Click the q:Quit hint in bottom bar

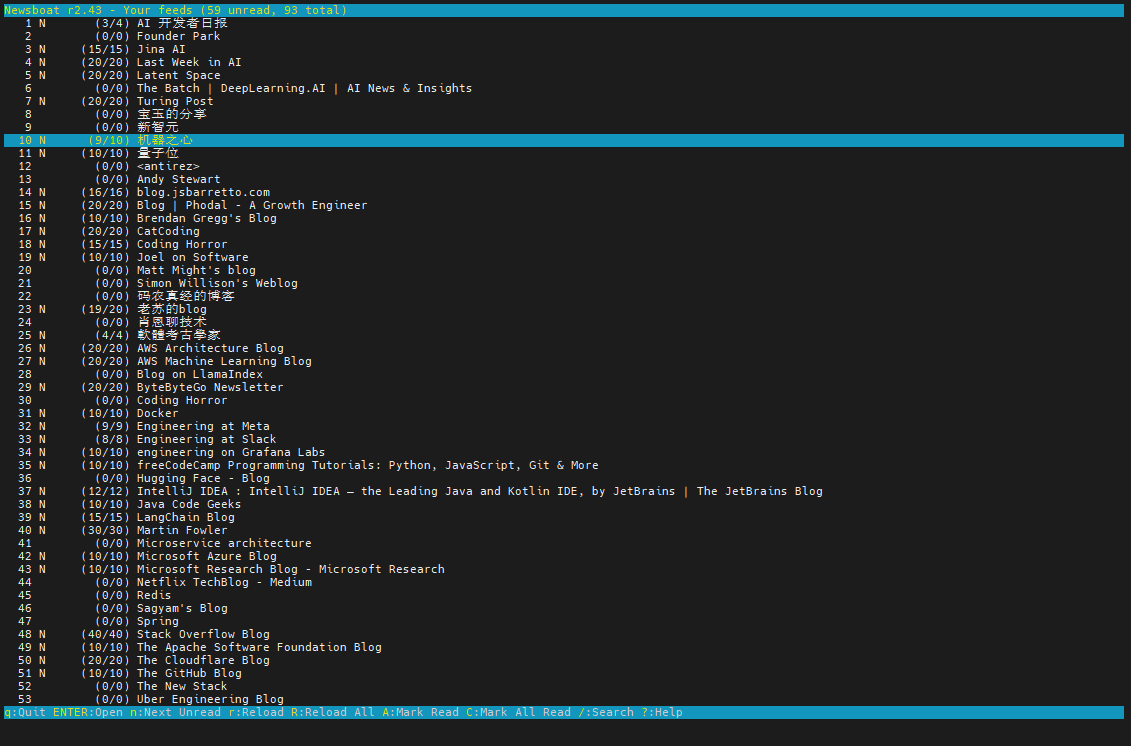click(24, 712)
